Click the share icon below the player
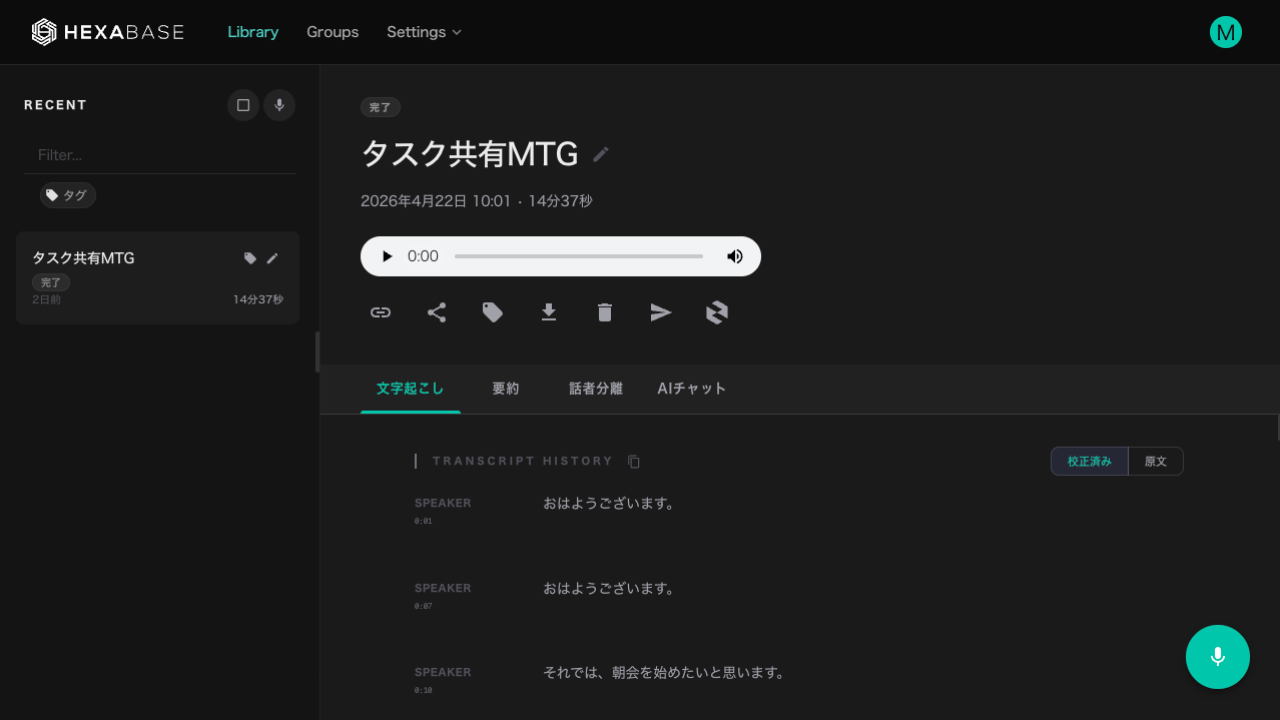 pos(437,313)
